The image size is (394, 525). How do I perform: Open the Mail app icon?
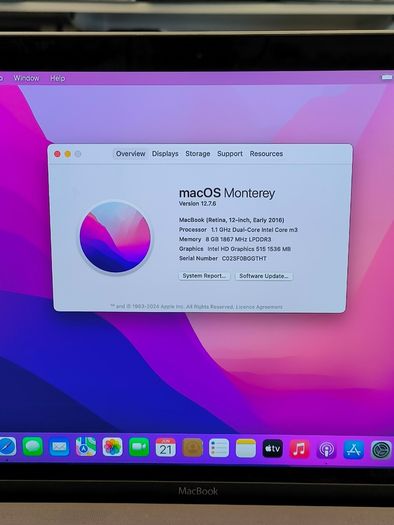59,447
